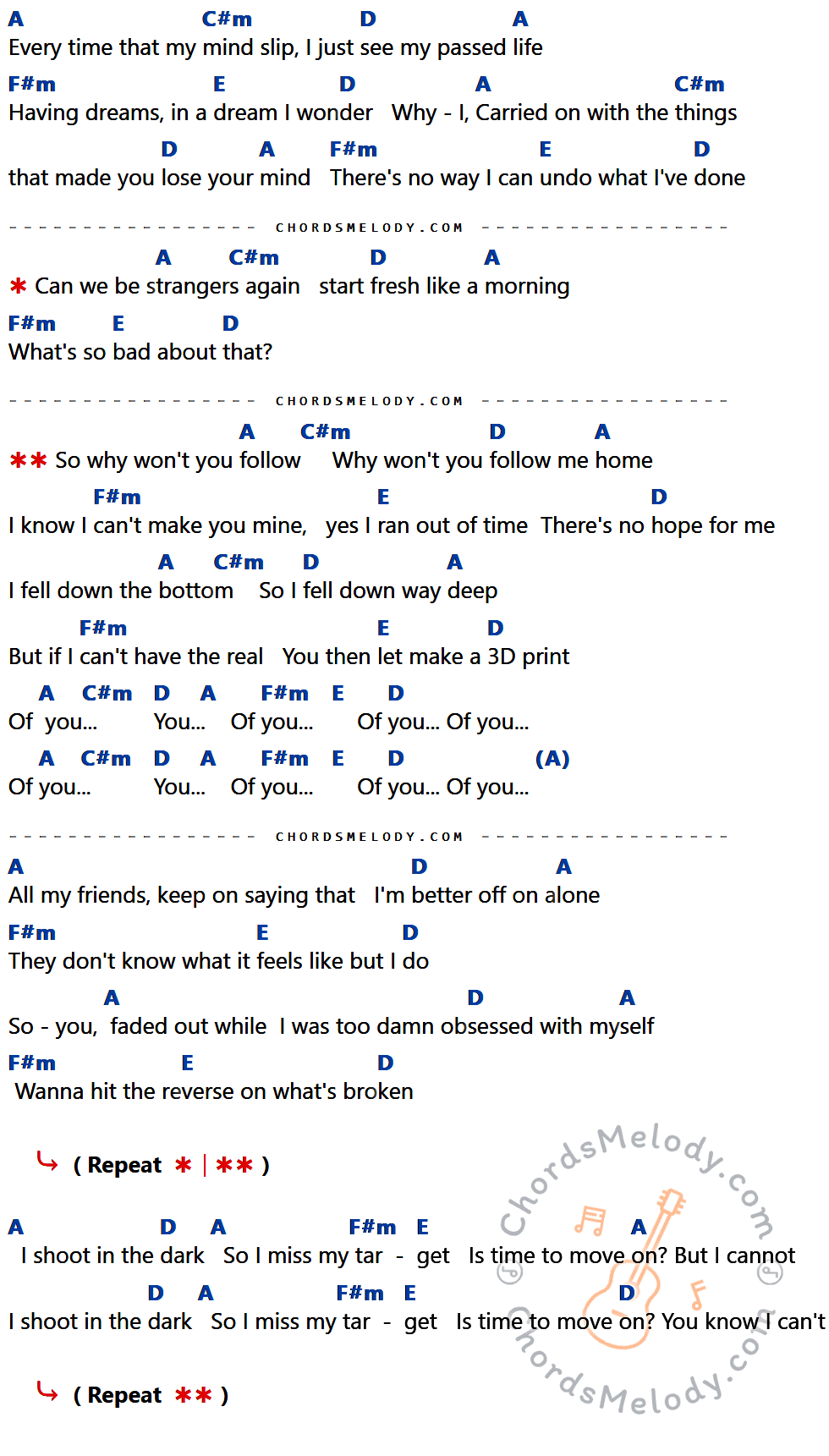Click the '(A)' chord in parentheses

point(552,759)
